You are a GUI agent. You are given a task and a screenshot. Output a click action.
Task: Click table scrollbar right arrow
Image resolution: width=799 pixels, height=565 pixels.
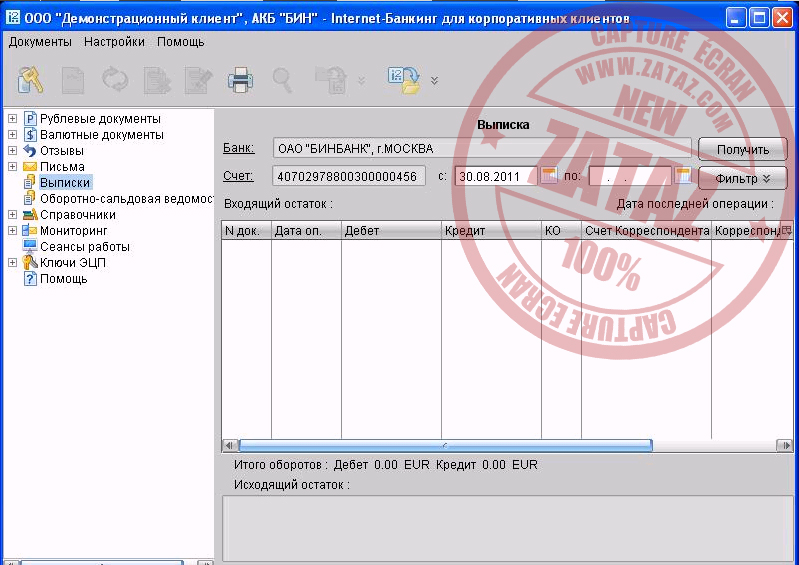click(x=785, y=445)
